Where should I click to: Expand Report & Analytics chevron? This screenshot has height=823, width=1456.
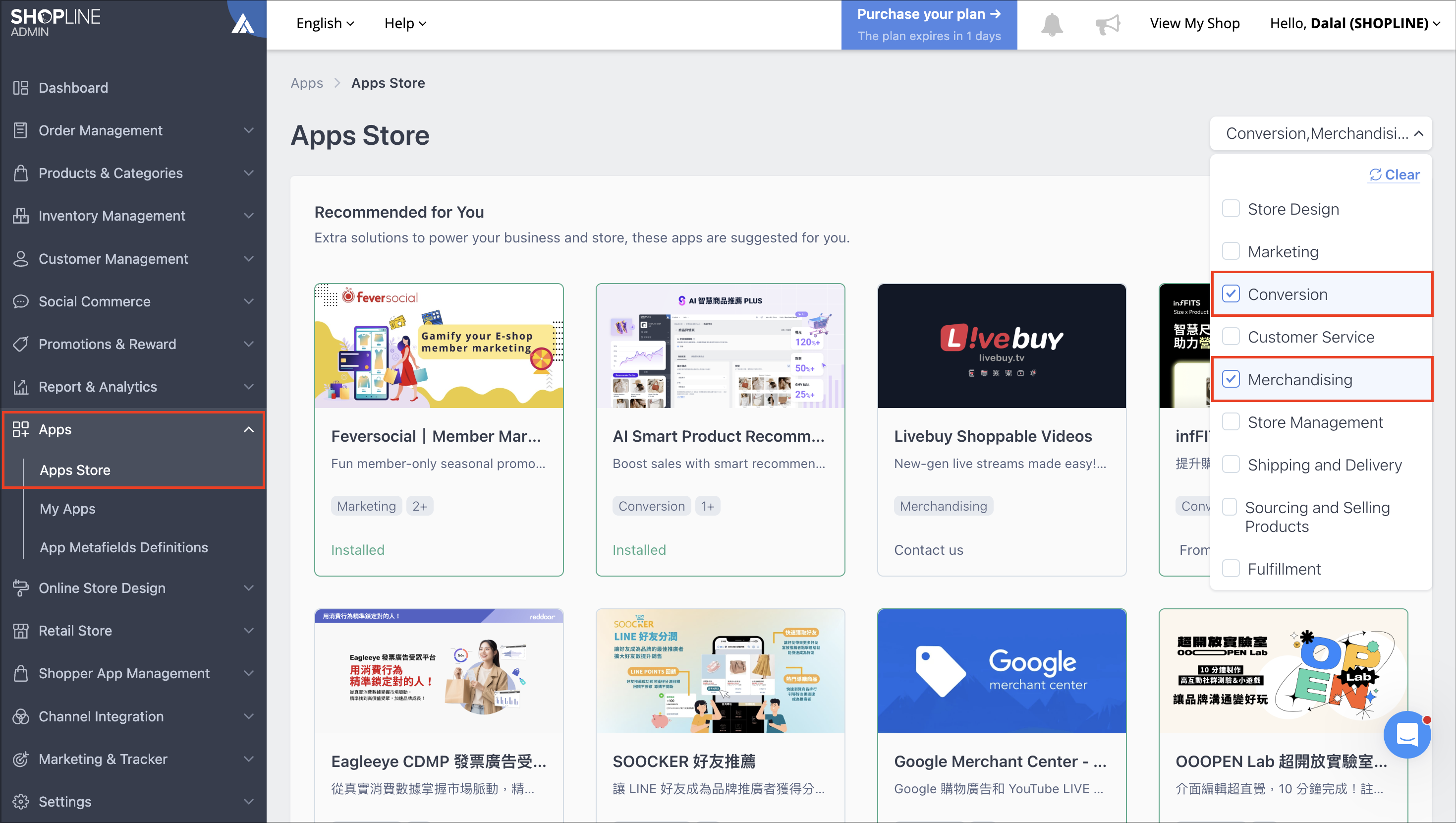[249, 387]
